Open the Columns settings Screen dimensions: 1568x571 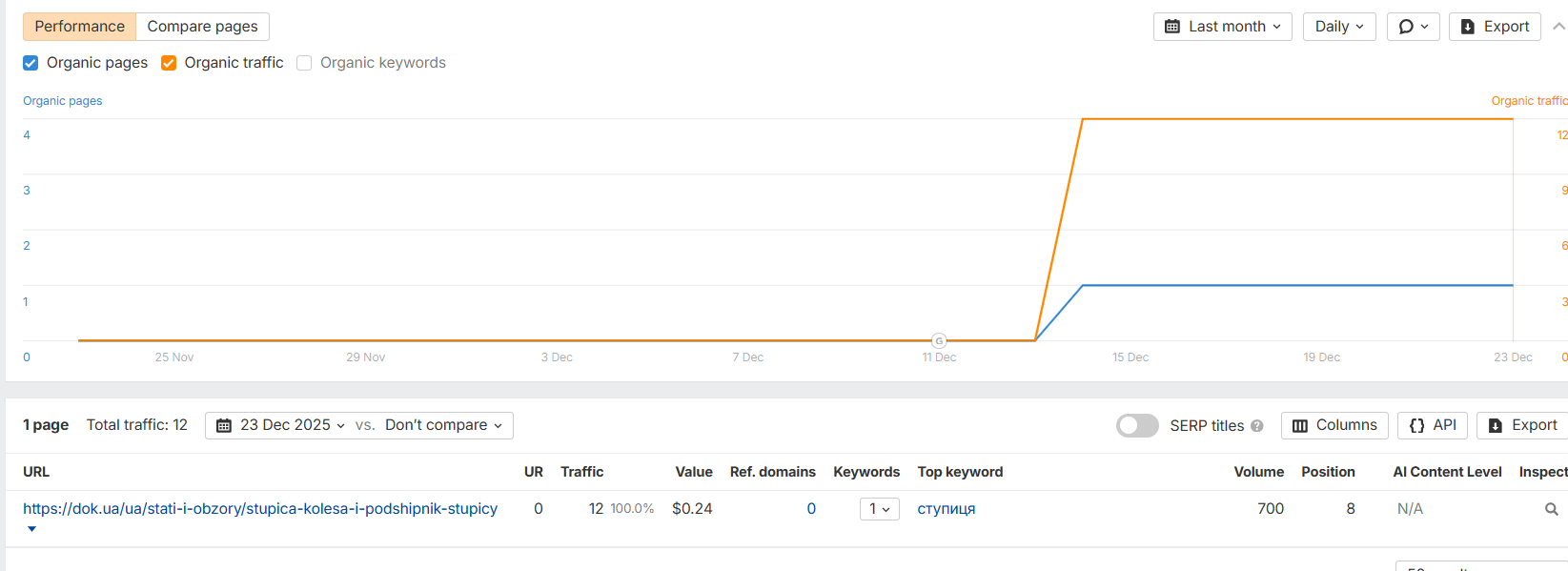(x=1334, y=425)
